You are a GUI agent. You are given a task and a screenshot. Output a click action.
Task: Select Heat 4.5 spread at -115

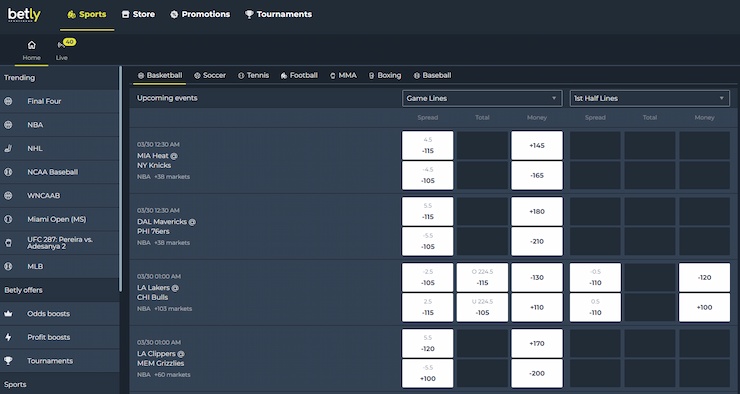[428, 145]
